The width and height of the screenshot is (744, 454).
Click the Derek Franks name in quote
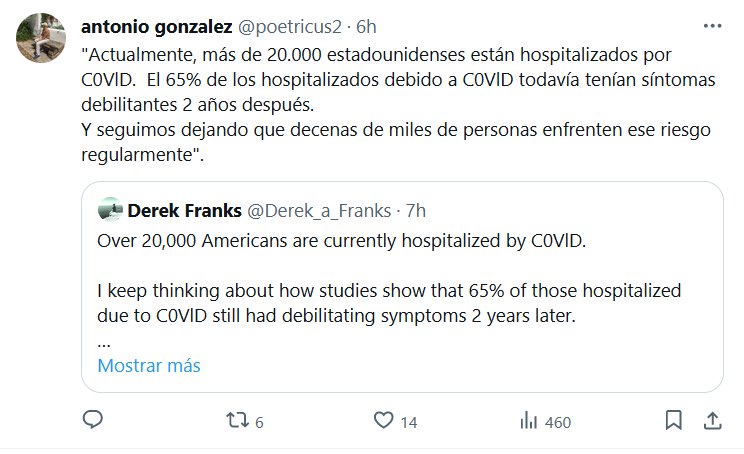(184, 210)
